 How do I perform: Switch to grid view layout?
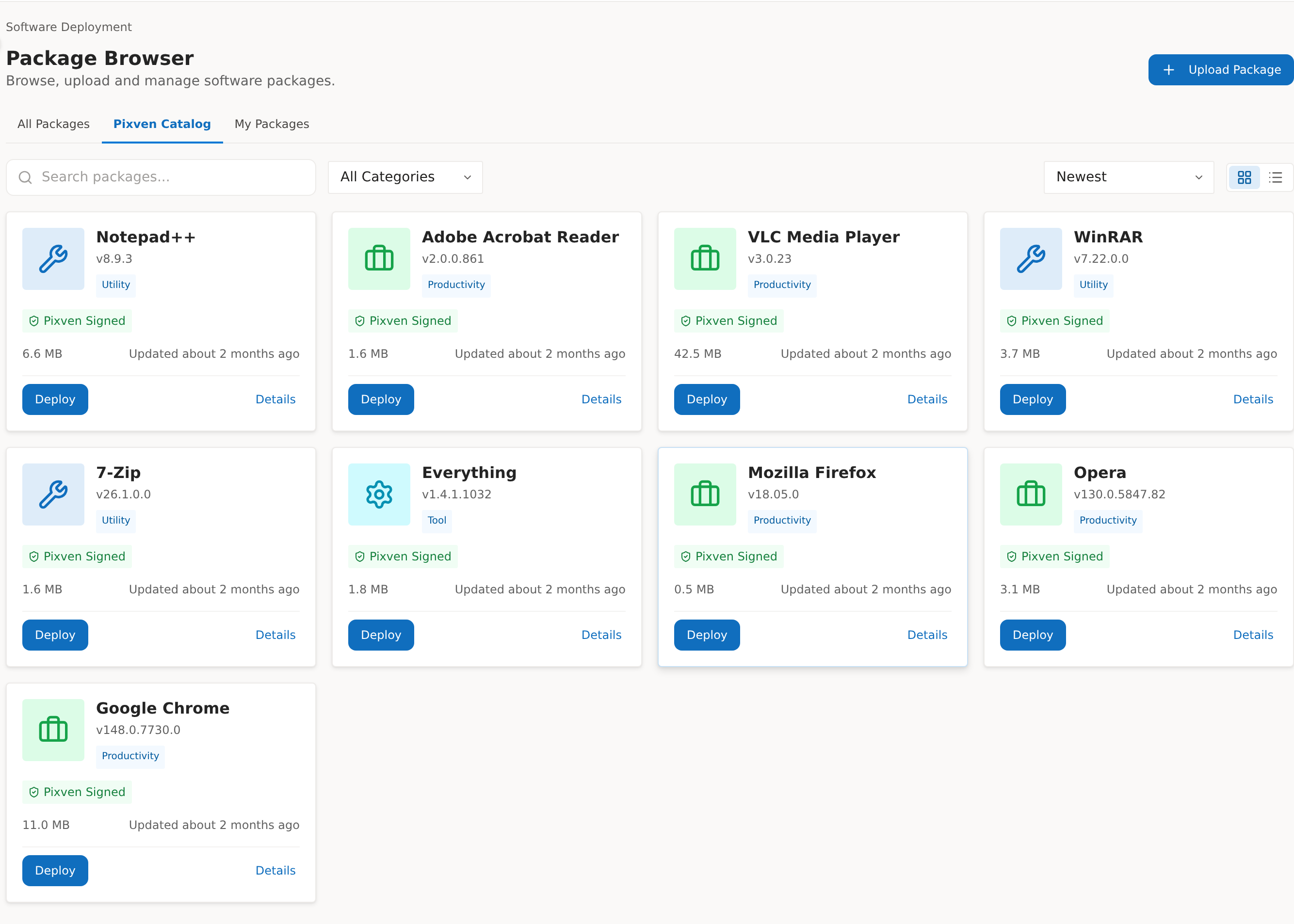point(1245,177)
